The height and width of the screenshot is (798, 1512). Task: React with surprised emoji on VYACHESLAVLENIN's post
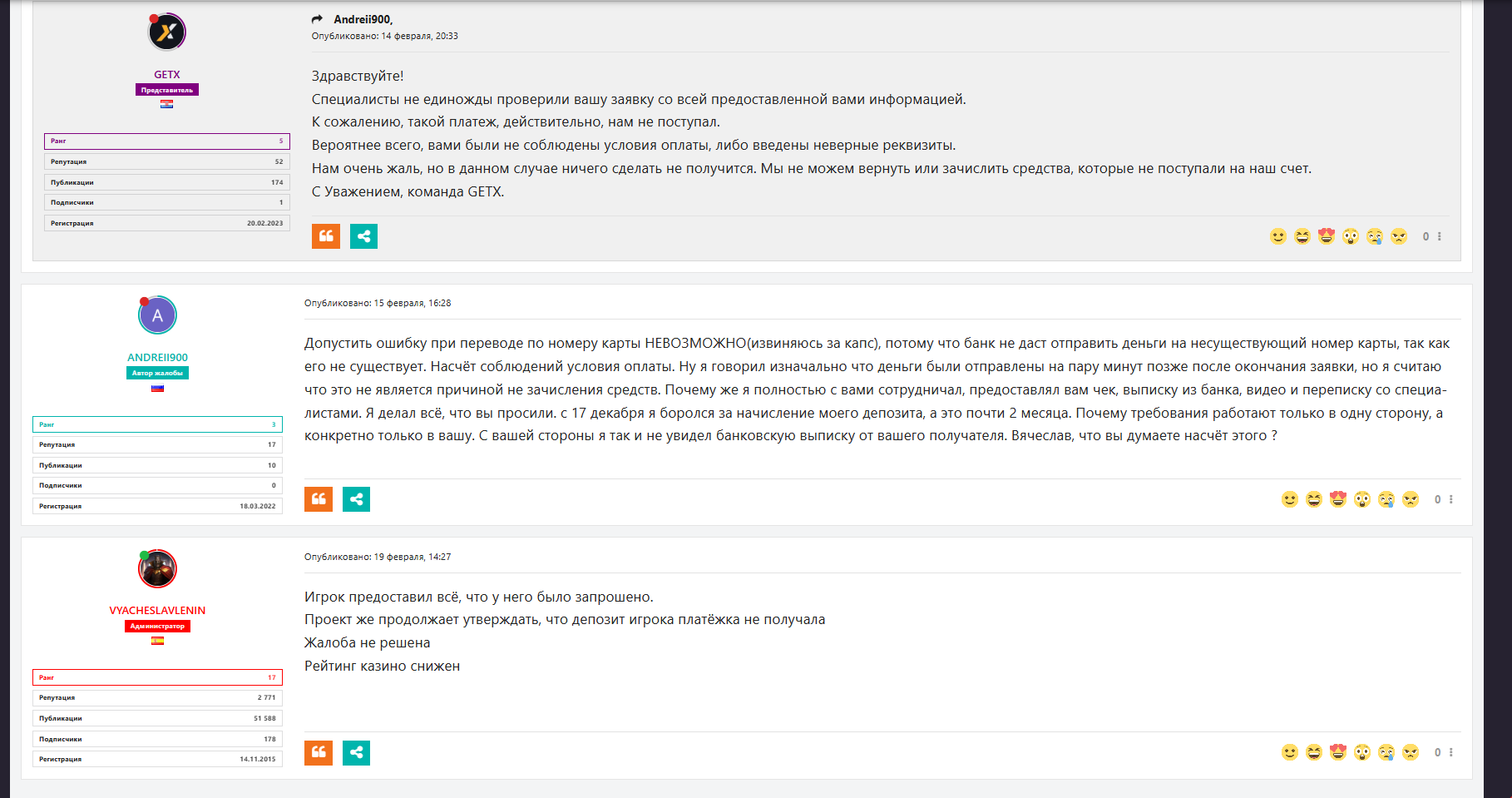pyautogui.click(x=1362, y=752)
